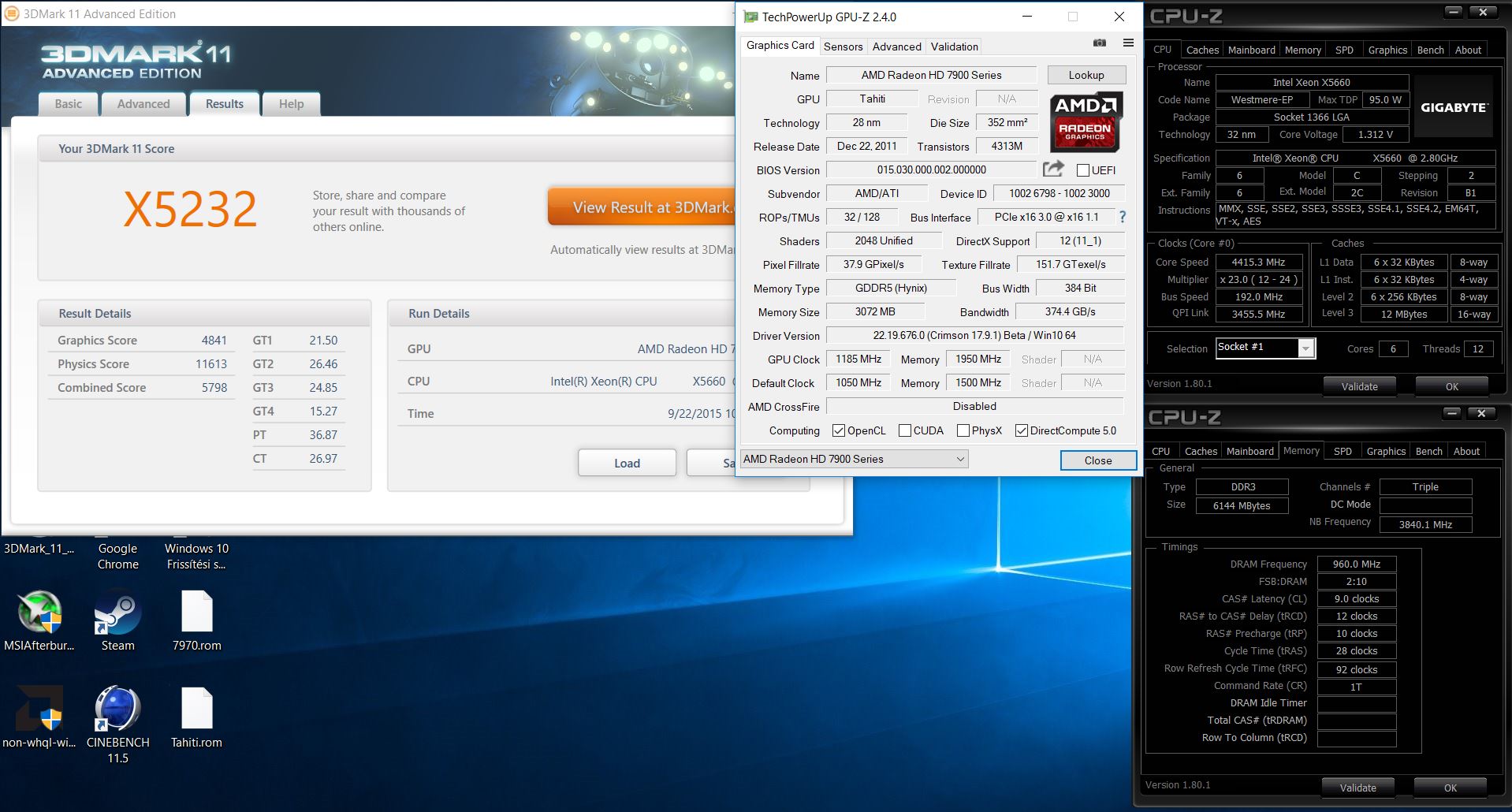Open the GPU-Z hamburger menu icon

coord(1128,43)
